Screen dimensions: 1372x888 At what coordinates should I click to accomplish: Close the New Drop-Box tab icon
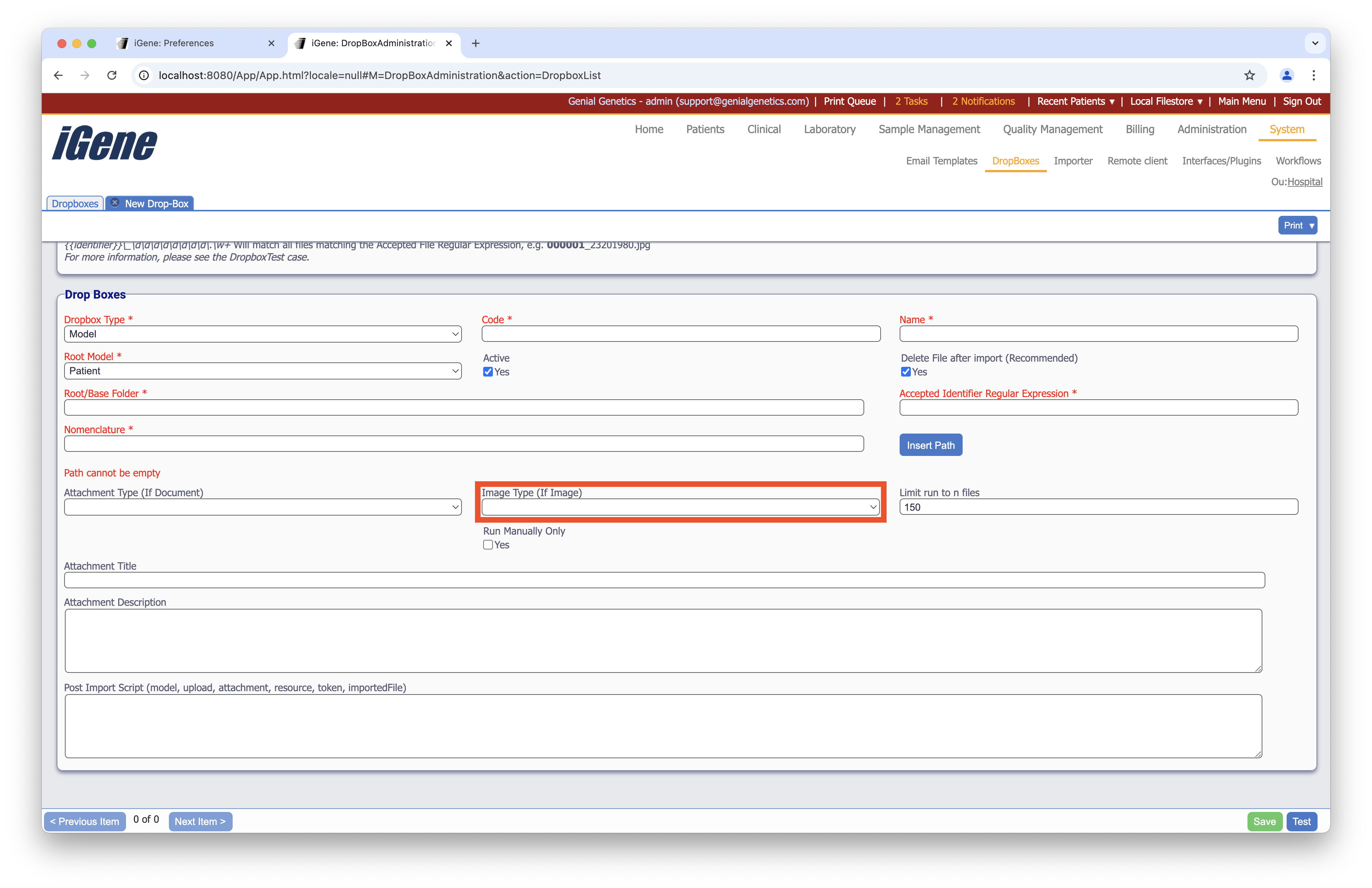[115, 203]
